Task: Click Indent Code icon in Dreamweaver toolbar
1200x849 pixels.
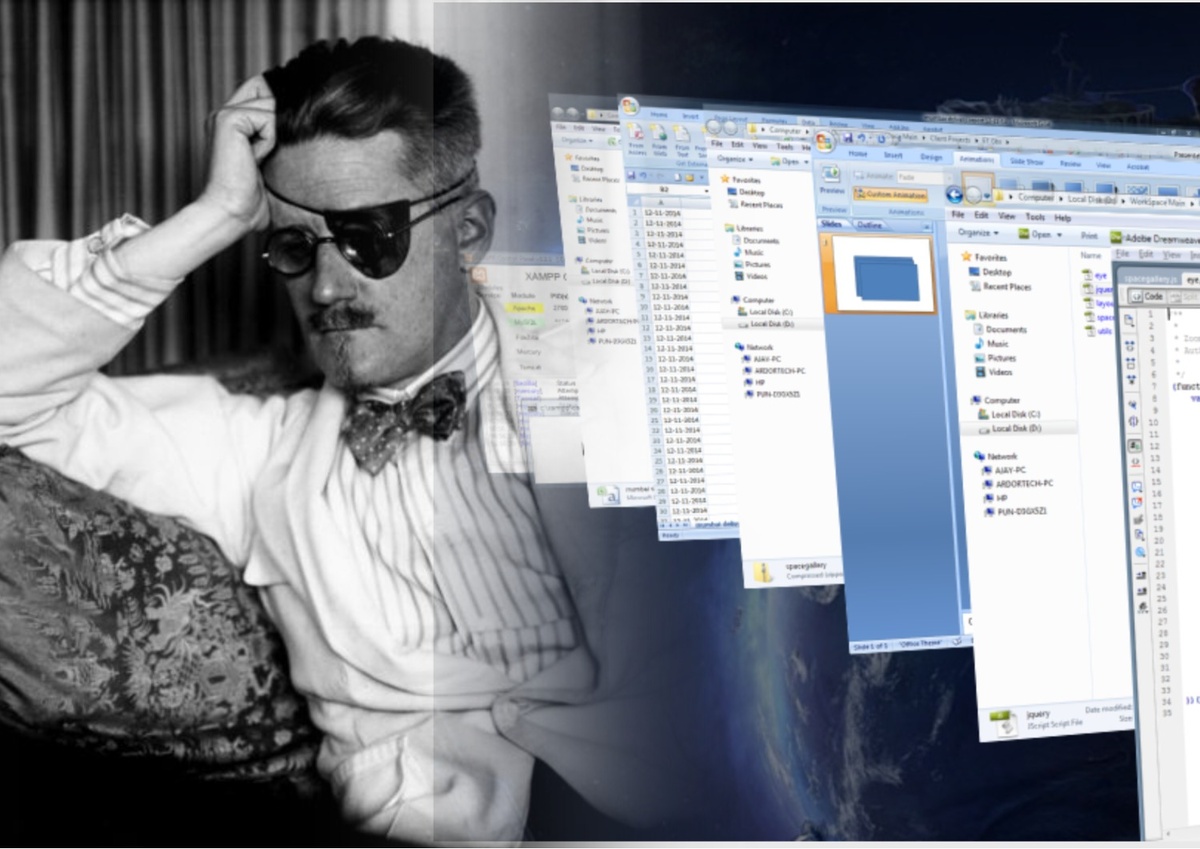Action: tap(1141, 575)
